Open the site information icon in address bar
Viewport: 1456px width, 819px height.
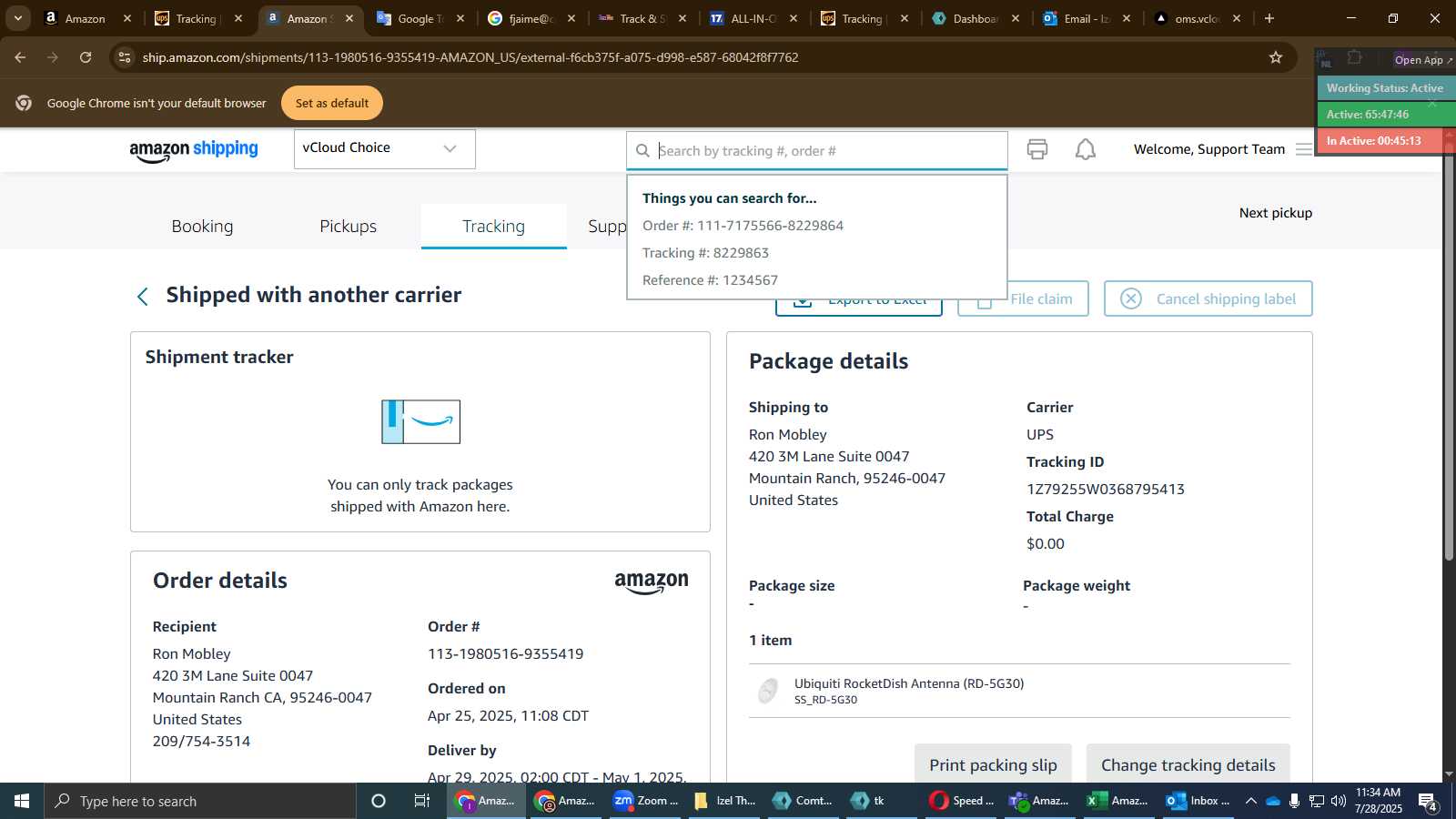[x=125, y=57]
